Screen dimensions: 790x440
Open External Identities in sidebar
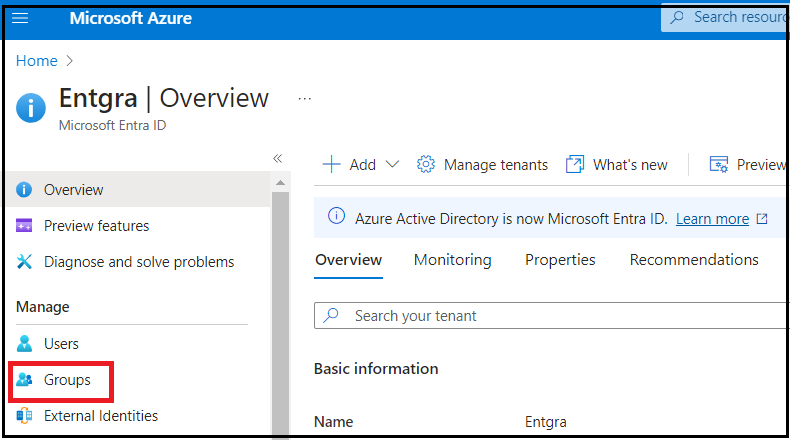click(101, 416)
